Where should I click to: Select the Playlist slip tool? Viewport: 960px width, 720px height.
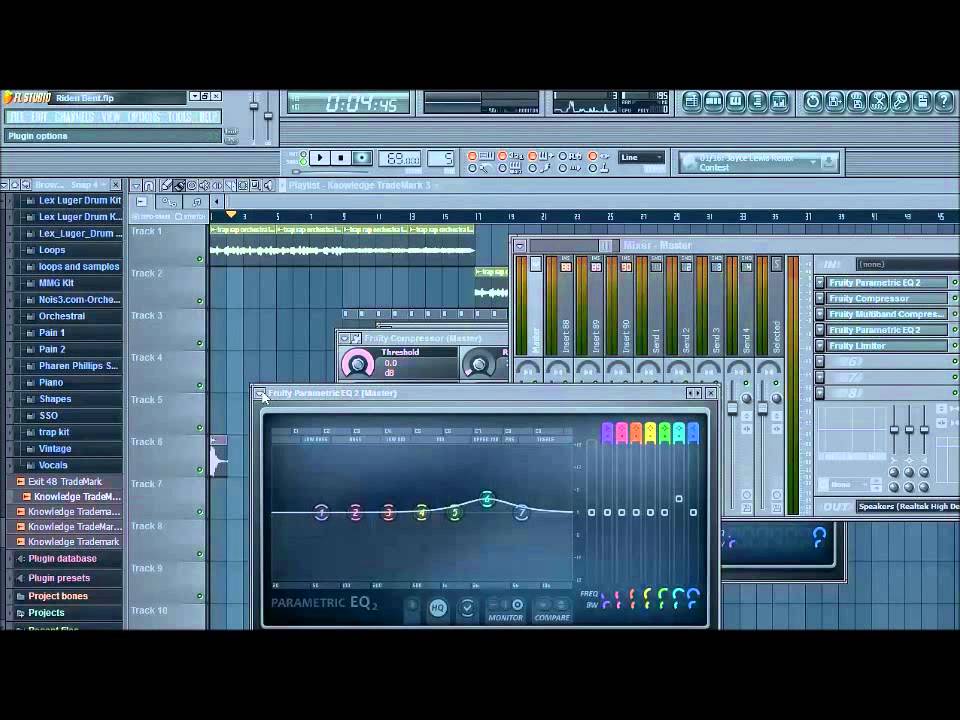(217, 185)
